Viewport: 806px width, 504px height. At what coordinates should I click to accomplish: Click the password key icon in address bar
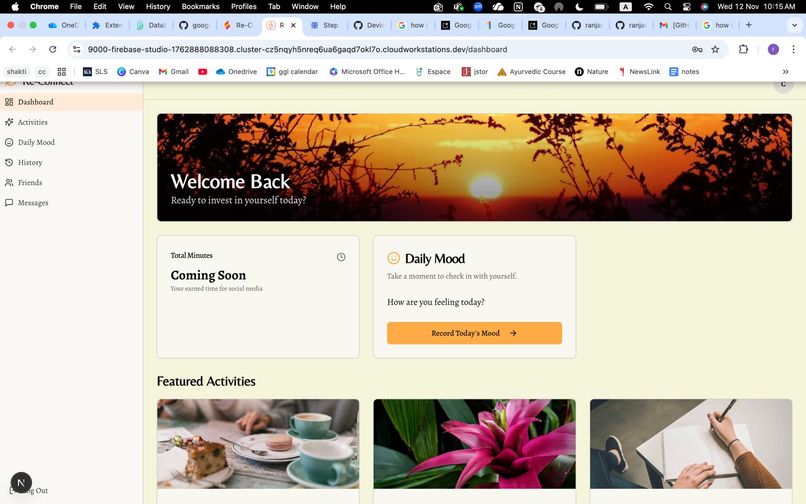(697, 49)
